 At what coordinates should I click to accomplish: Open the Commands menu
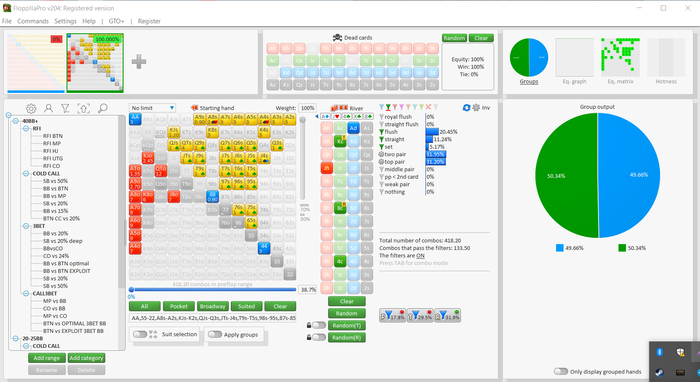tap(33, 21)
